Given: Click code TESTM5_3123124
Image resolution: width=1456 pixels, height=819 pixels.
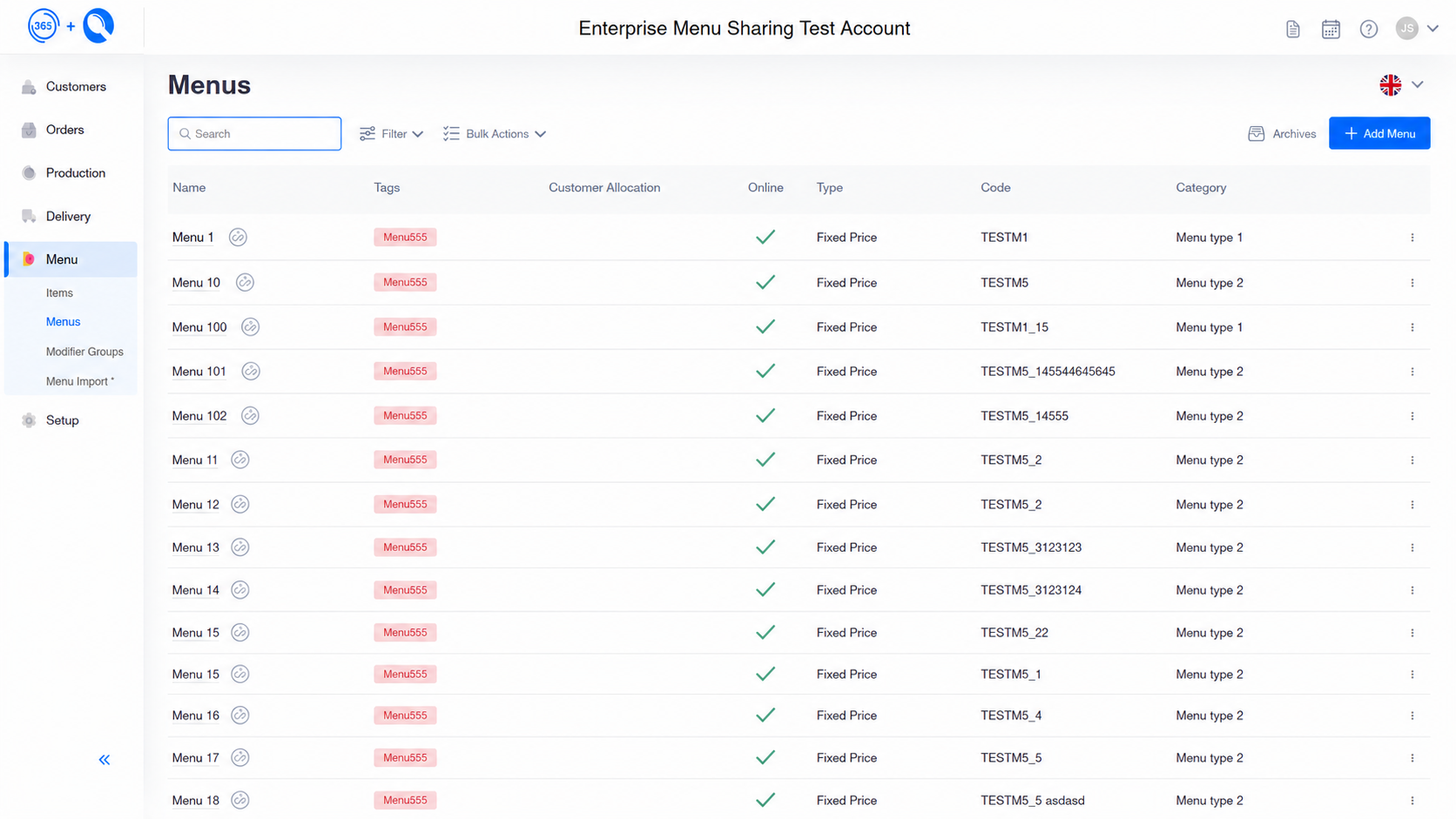Looking at the screenshot, I should 1031,589.
